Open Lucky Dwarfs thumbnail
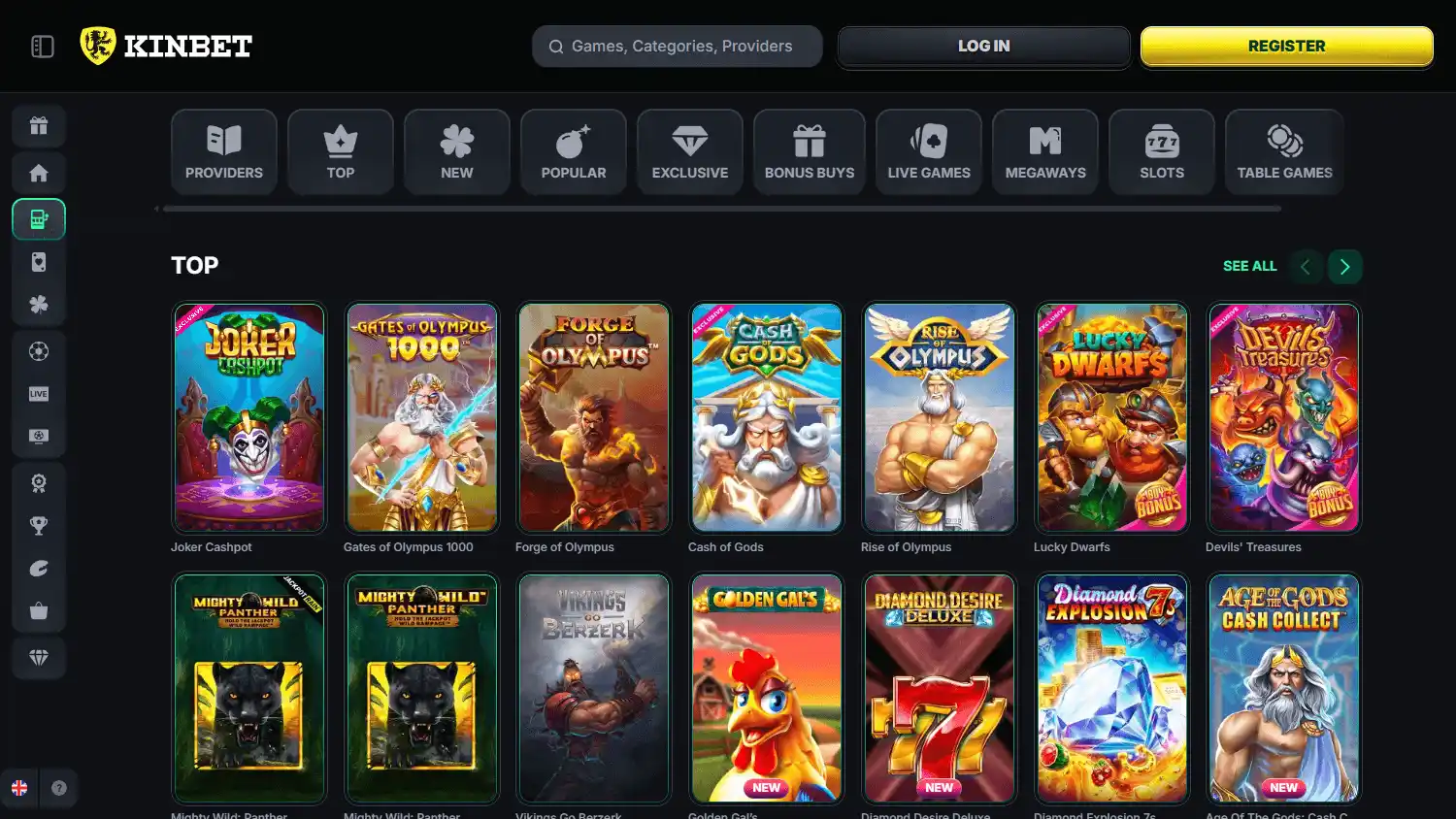This screenshot has width=1456, height=819. (x=1112, y=417)
